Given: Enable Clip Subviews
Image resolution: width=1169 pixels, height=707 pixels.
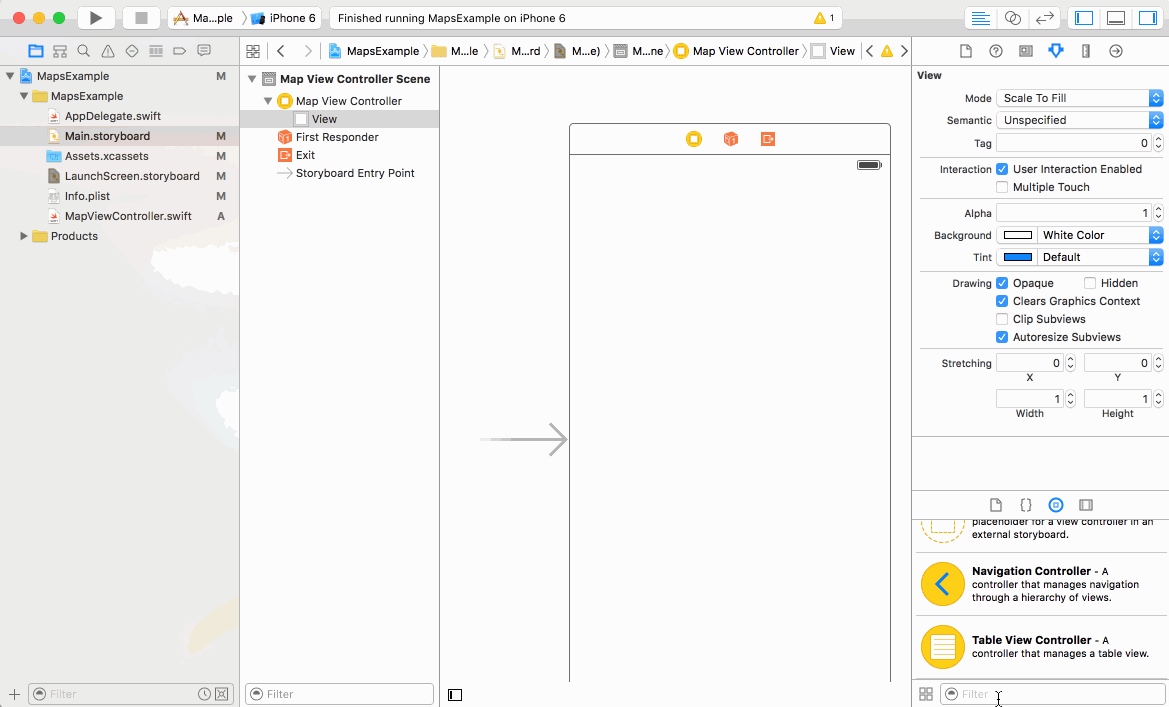Looking at the screenshot, I should pyautogui.click(x=1002, y=319).
